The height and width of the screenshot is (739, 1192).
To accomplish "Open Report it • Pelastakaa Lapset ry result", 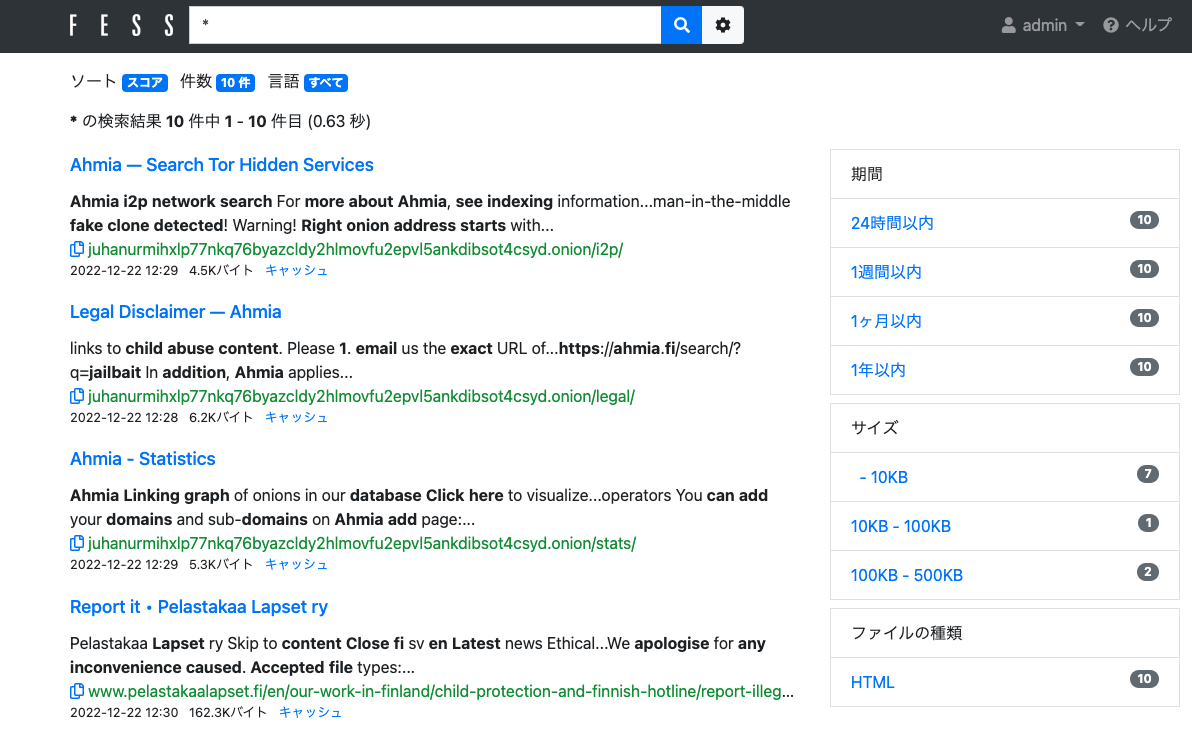I will 199,607.
